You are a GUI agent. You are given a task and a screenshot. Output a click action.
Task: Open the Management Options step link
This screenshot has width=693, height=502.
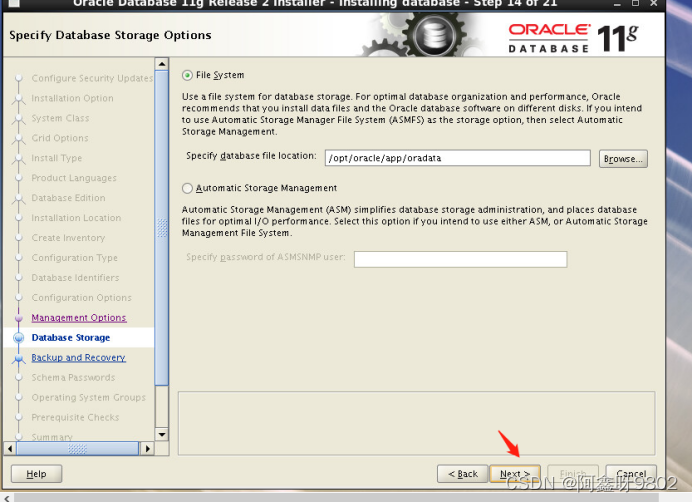pyautogui.click(x=79, y=318)
